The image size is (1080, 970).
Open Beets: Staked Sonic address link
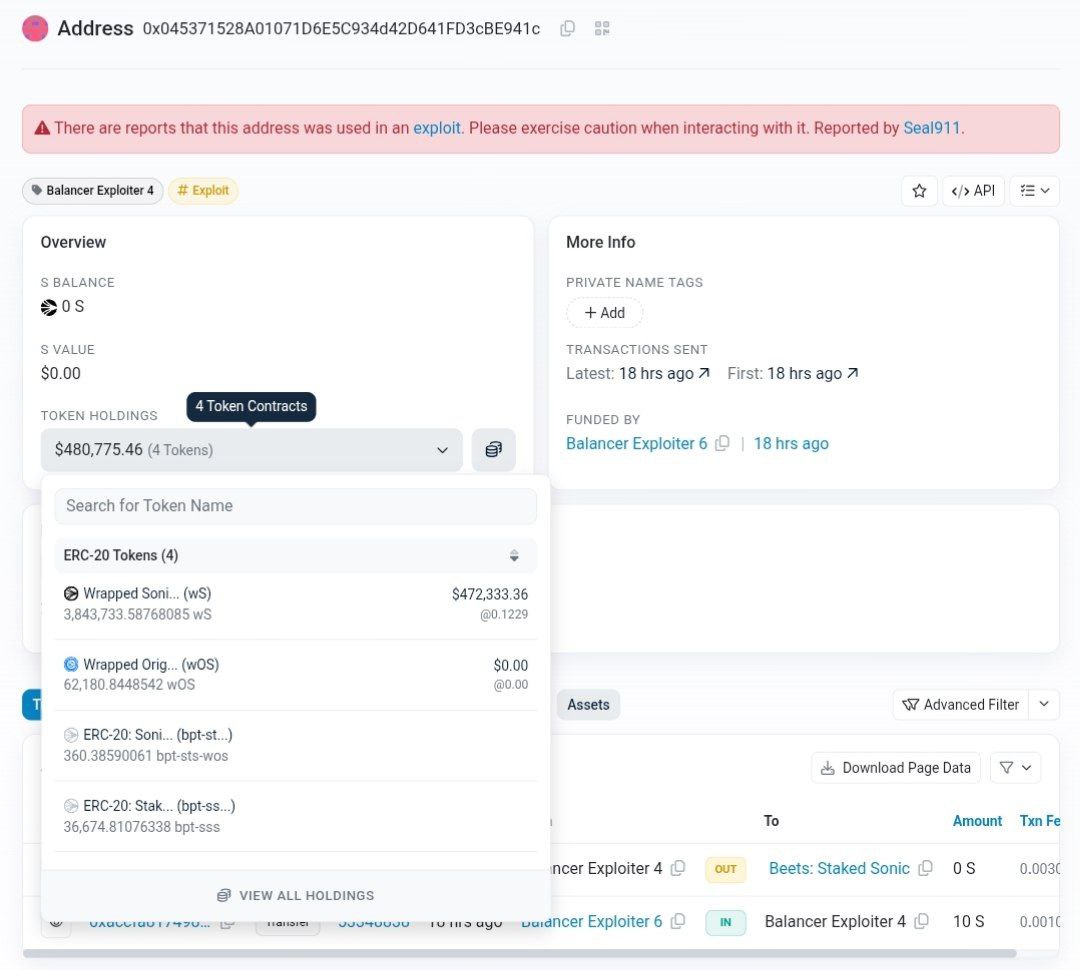[x=839, y=868]
